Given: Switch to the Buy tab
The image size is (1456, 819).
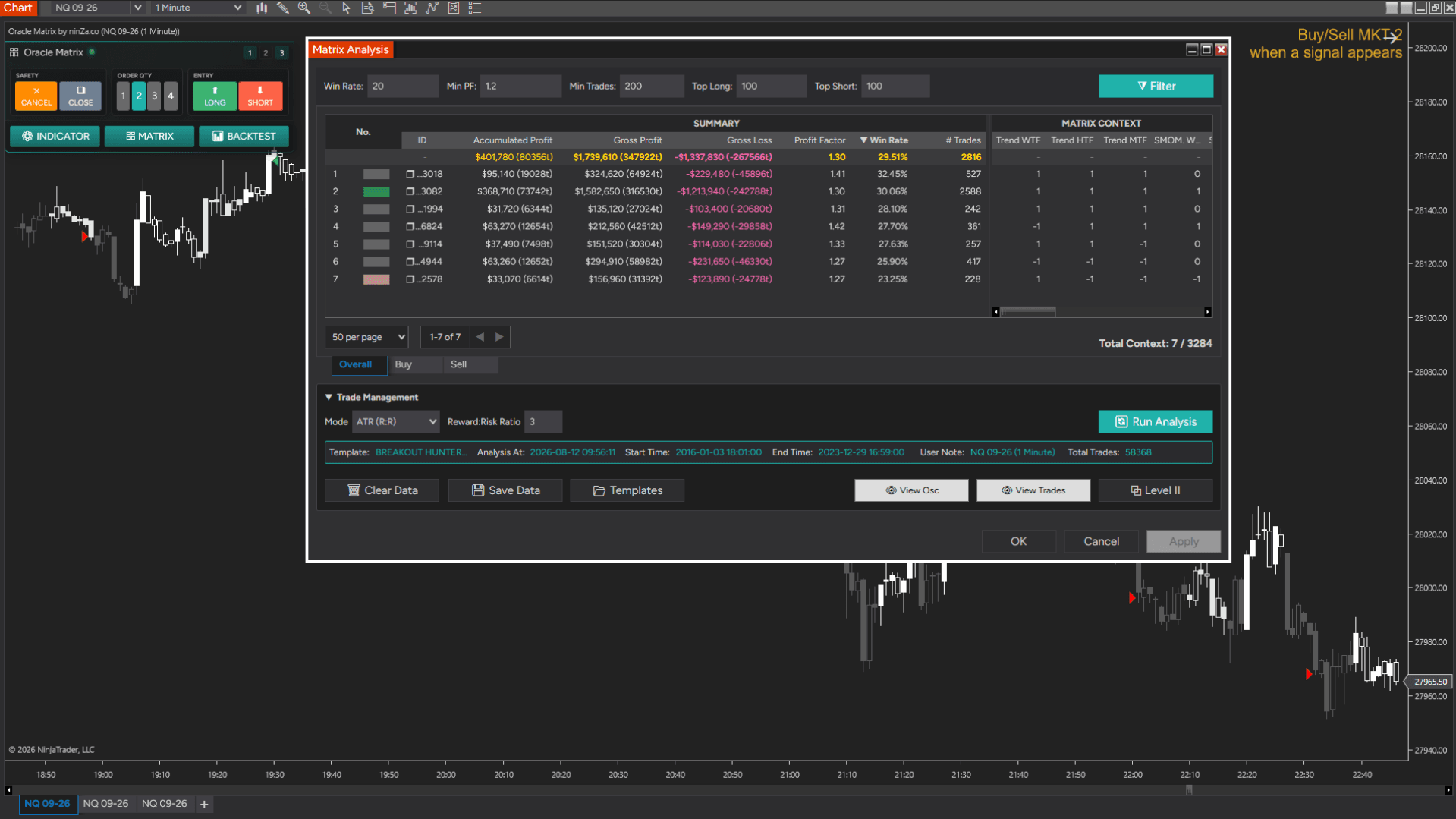Looking at the screenshot, I should 404,364.
